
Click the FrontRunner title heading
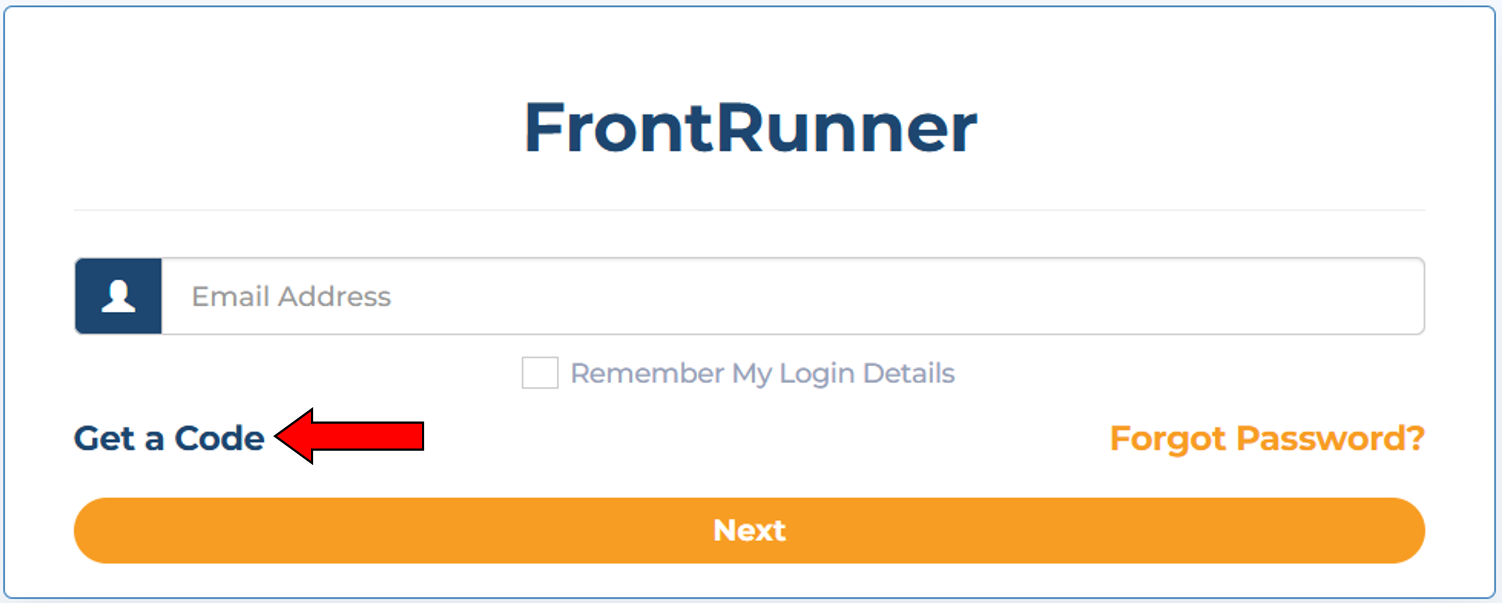pos(749,127)
